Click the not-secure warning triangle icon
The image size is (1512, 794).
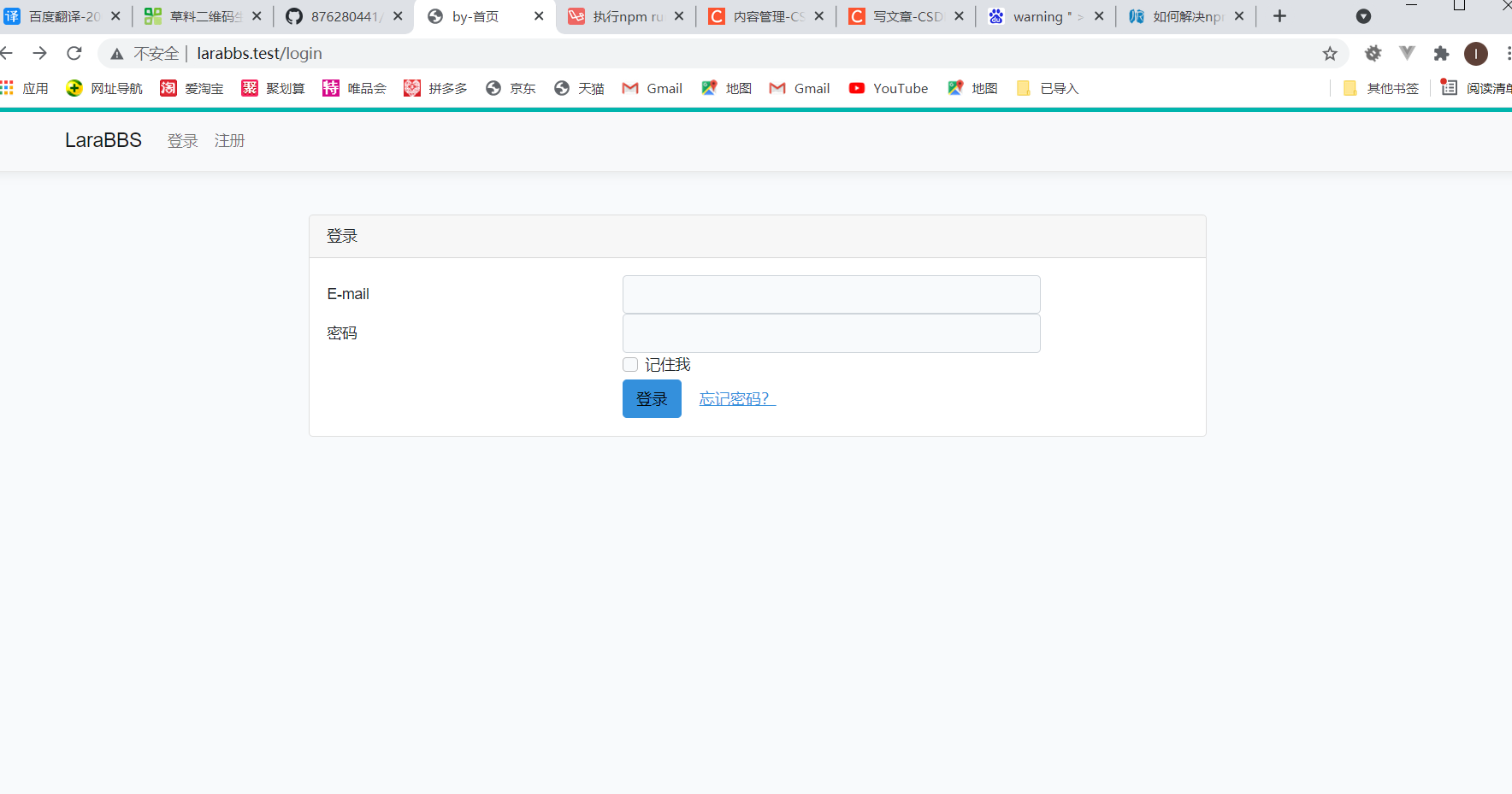pos(117,54)
